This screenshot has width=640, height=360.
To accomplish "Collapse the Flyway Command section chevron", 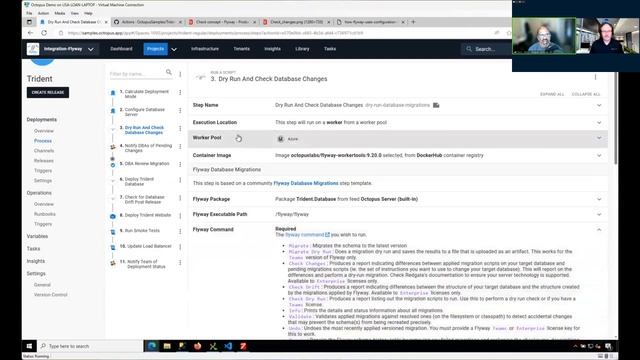I will coord(599,230).
